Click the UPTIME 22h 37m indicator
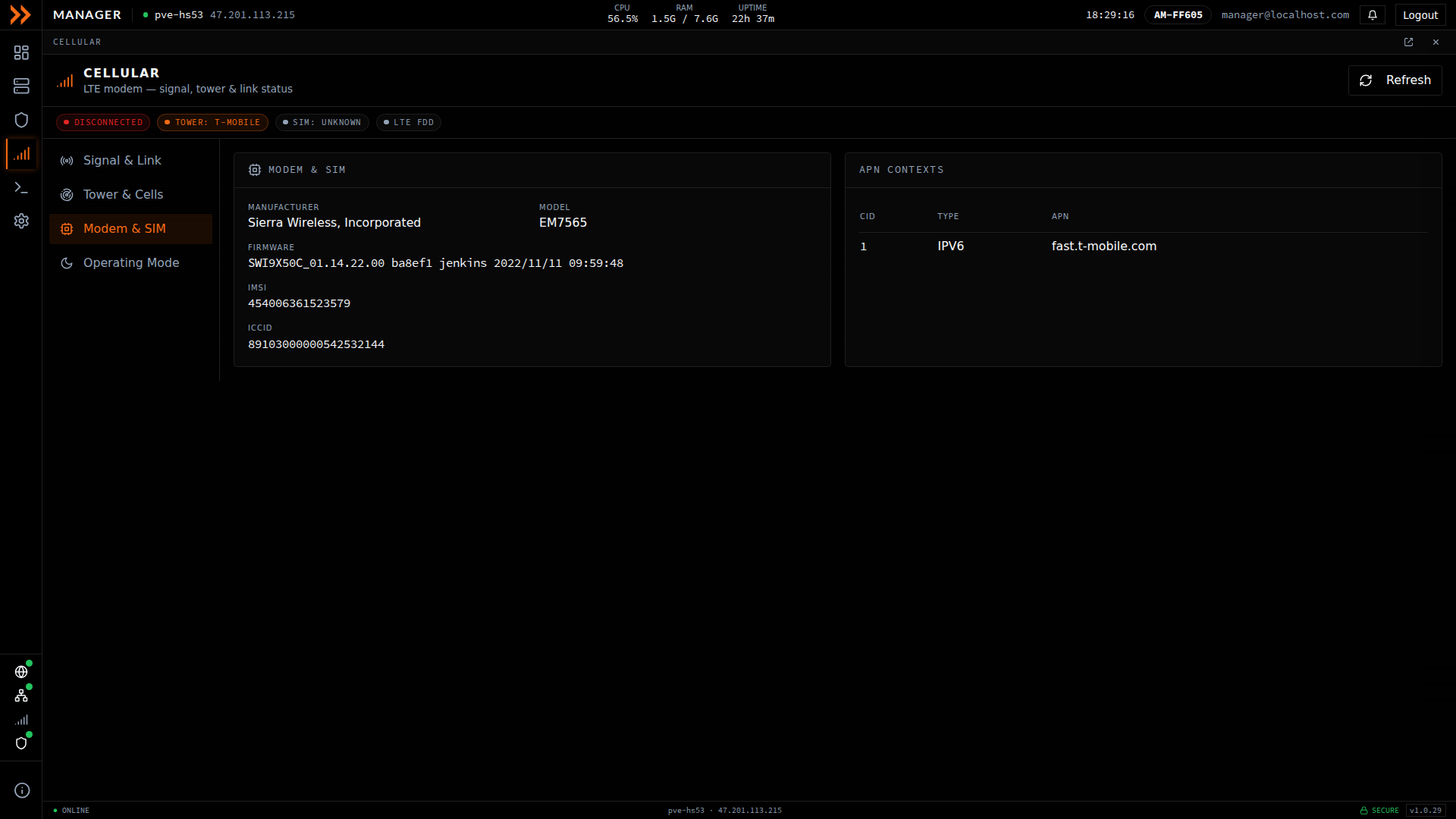The height and width of the screenshot is (819, 1456). (753, 14)
